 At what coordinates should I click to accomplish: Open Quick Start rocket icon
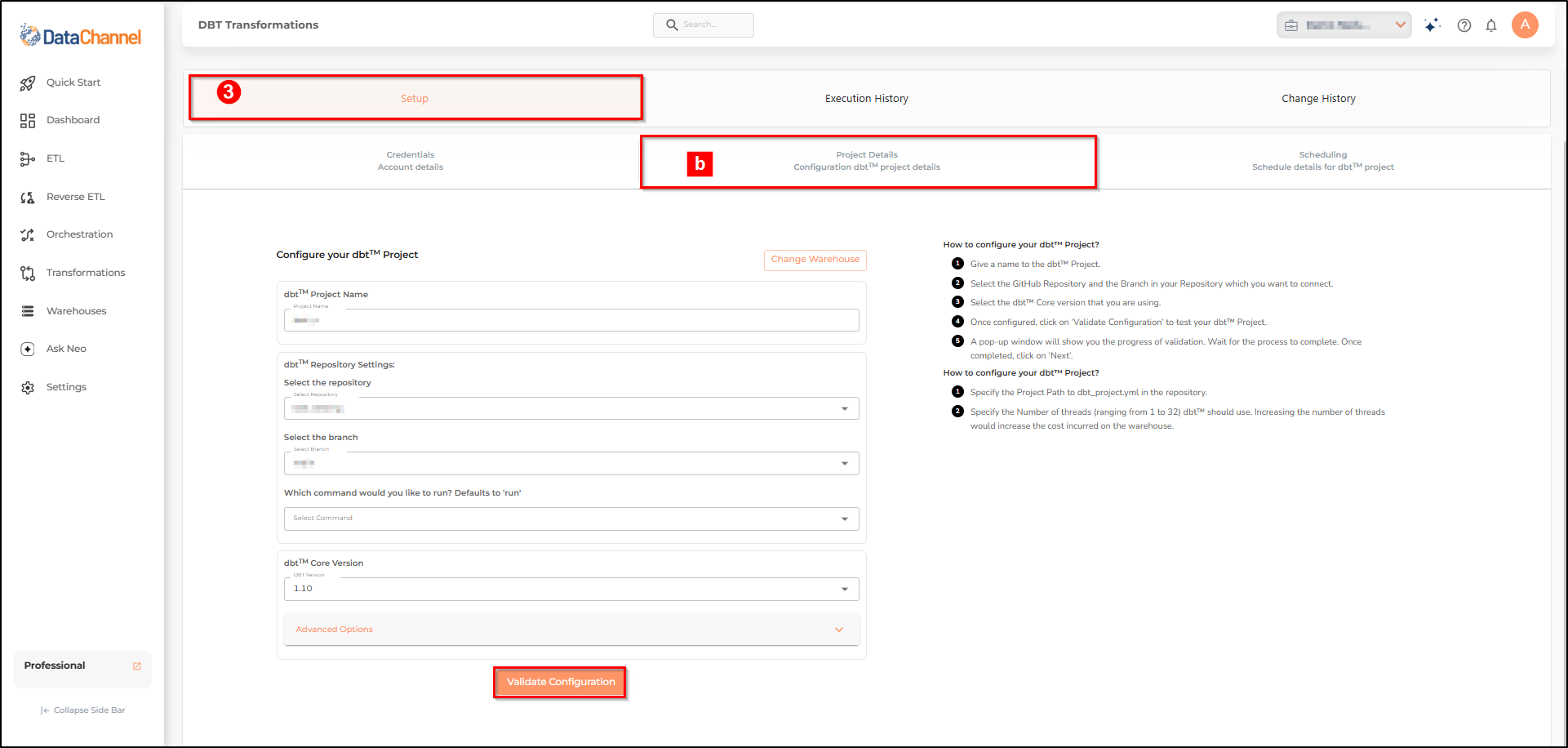click(28, 82)
